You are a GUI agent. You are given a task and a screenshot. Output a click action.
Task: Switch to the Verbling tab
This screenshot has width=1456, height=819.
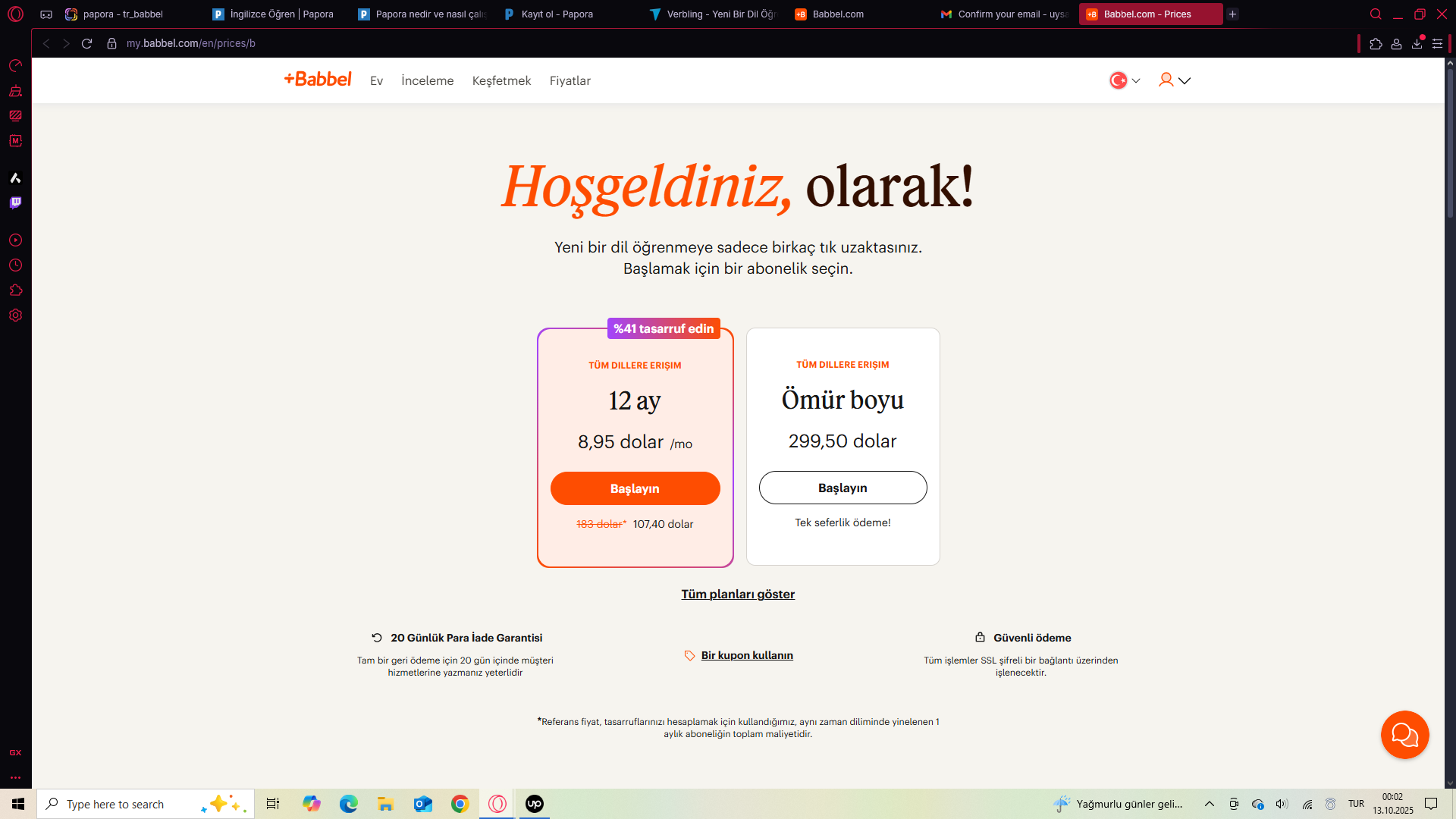point(711,14)
